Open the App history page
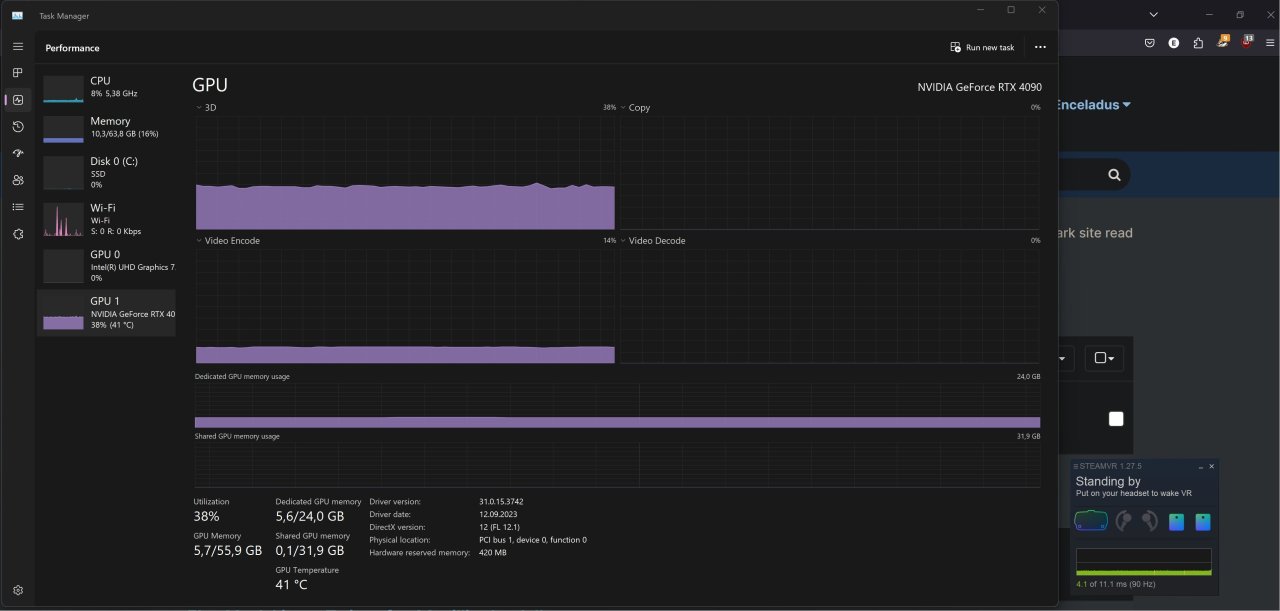 point(18,127)
